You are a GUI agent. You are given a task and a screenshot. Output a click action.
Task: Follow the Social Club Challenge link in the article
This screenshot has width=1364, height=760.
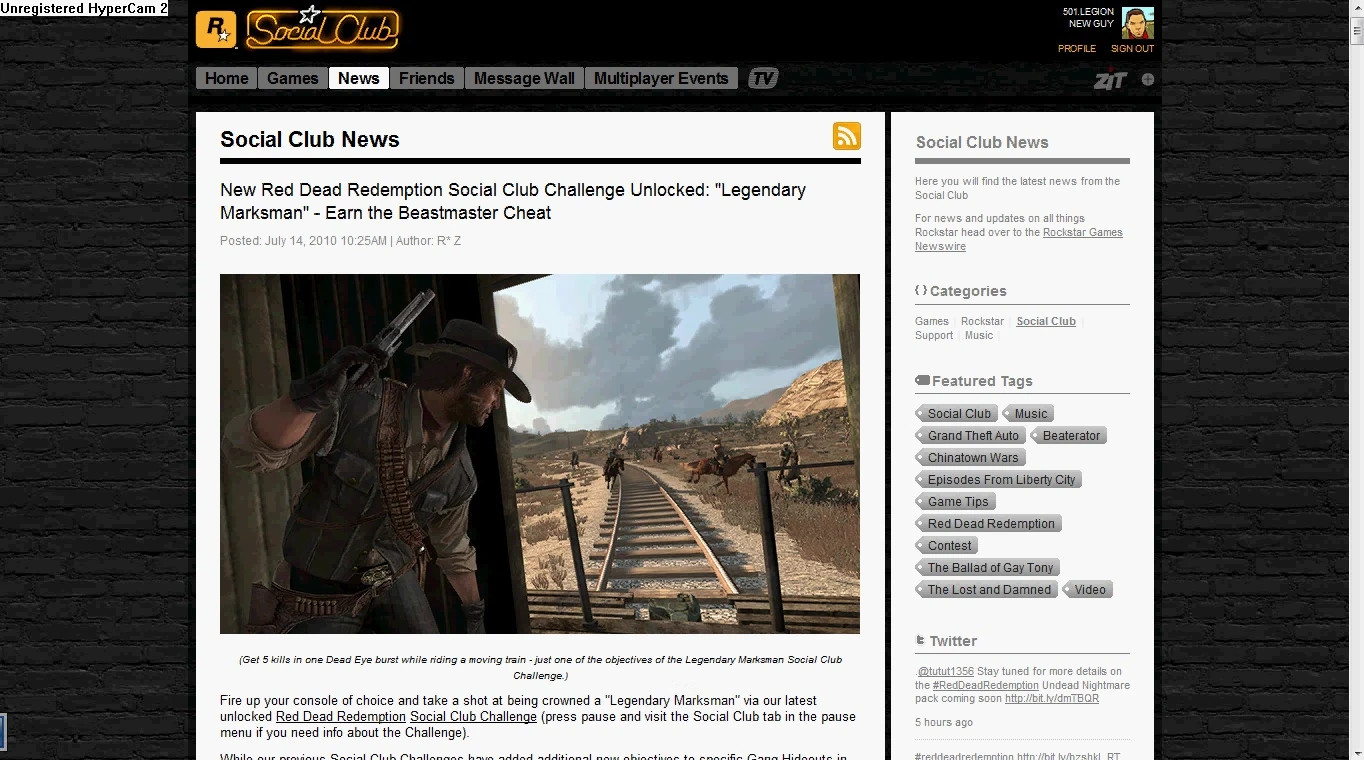[x=473, y=717]
